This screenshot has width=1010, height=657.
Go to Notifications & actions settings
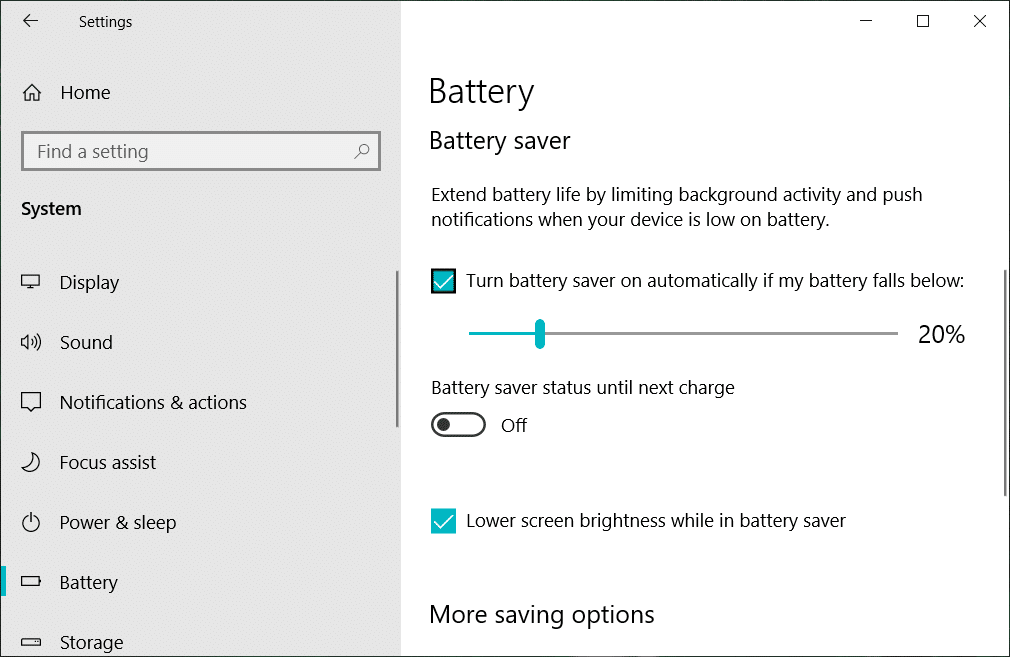153,402
